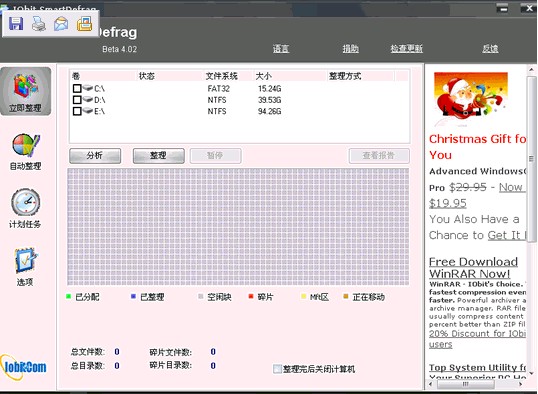This screenshot has width=538, height=394.
Task: Click the ad panel scroll left arrow
Action: coord(431,384)
